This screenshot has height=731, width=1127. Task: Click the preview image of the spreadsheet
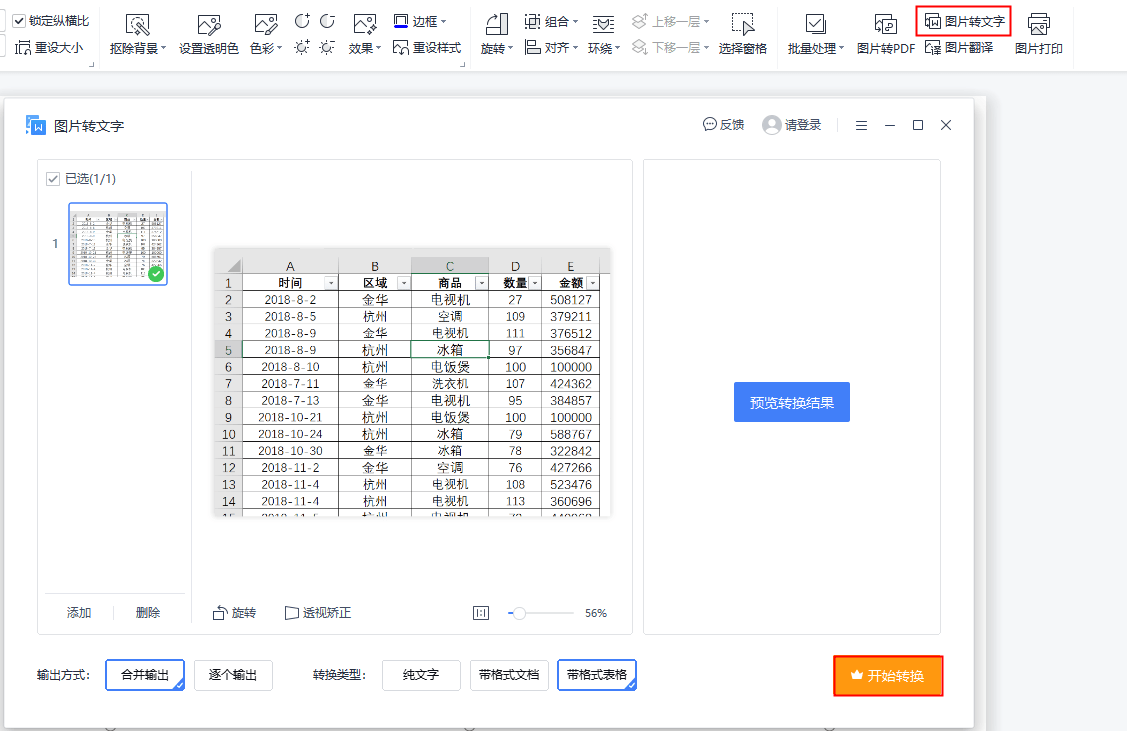click(413, 382)
